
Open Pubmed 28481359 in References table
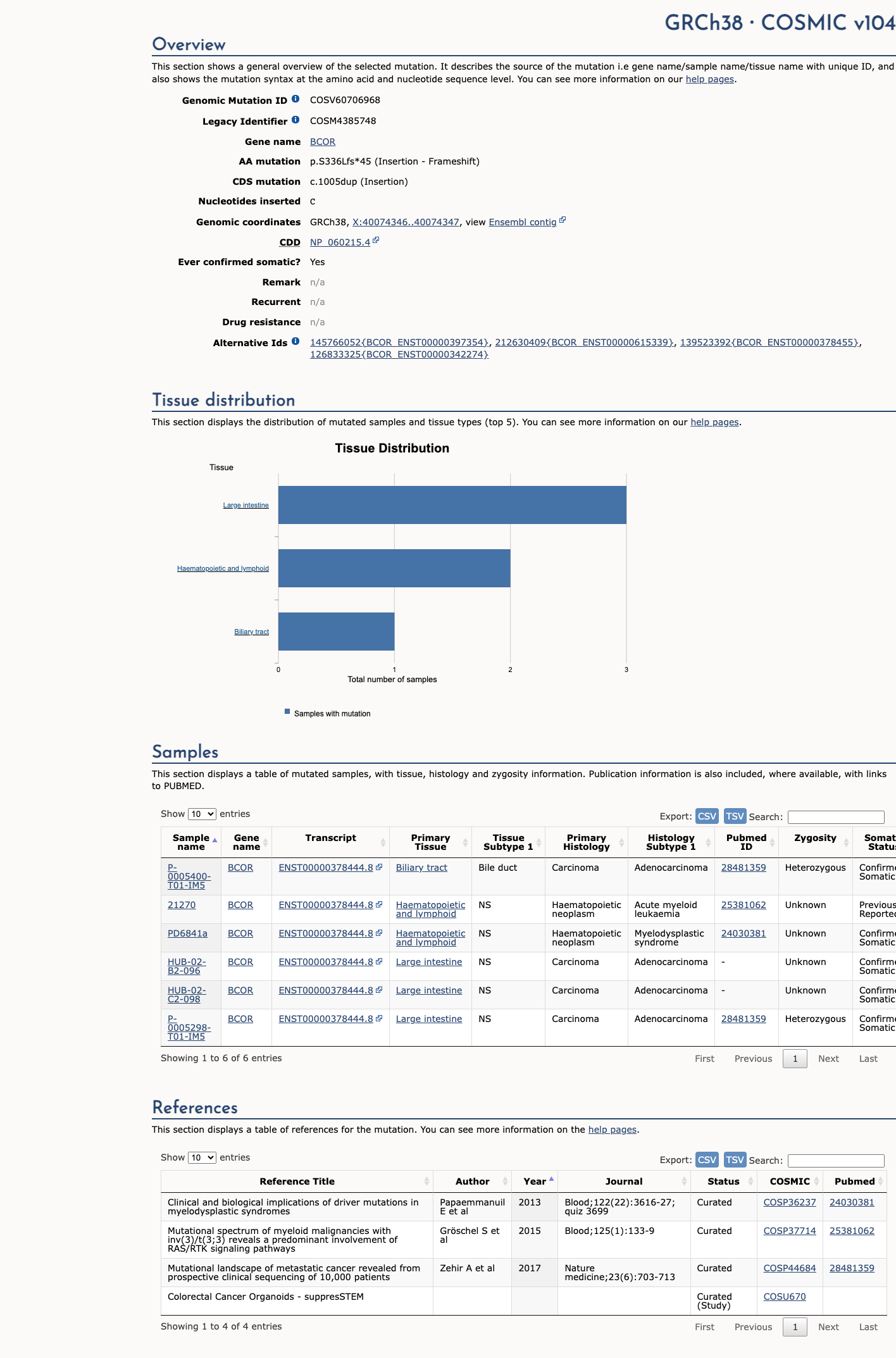tap(852, 1268)
